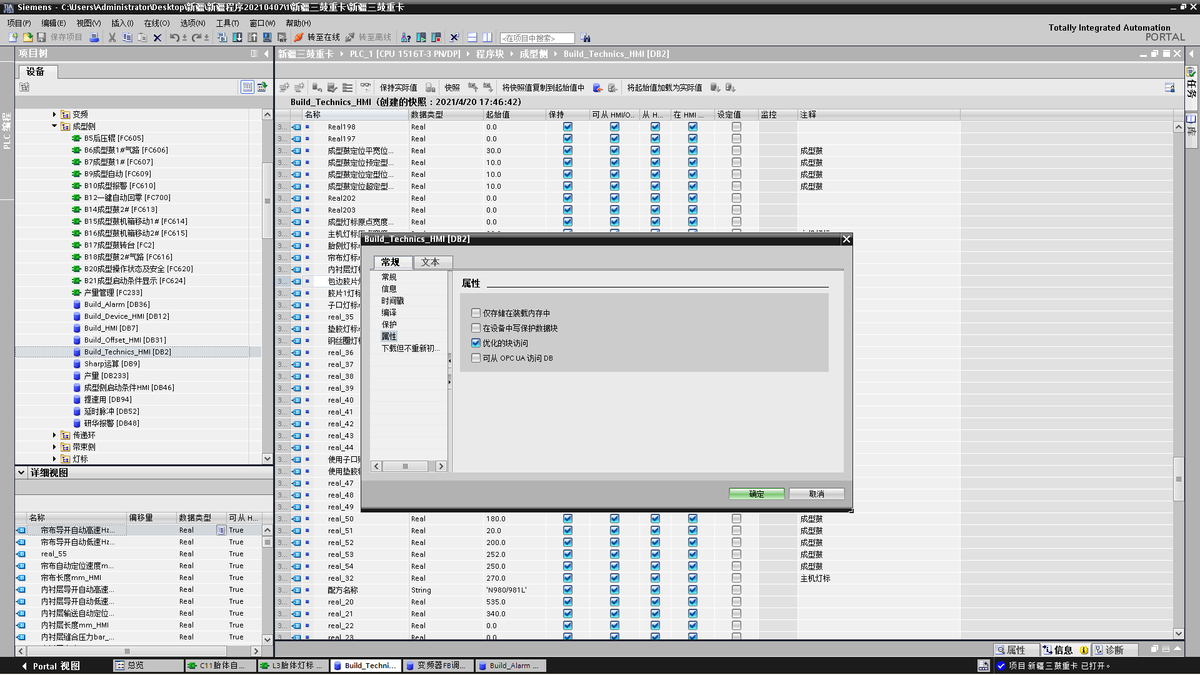Click the cut scissors icon
The image size is (1200, 675).
click(x=112, y=37)
